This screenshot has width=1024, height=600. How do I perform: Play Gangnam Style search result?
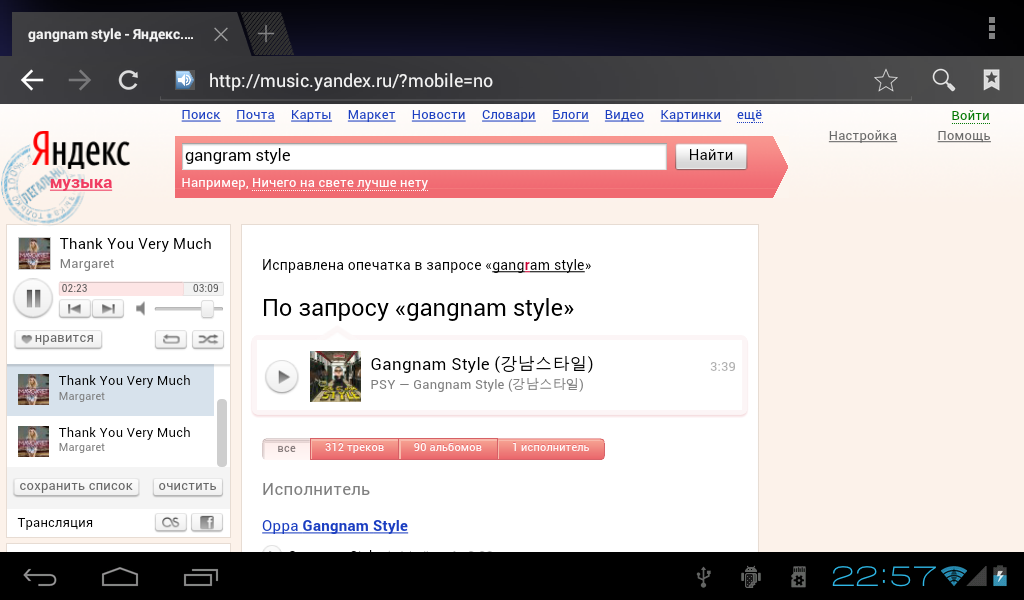[282, 377]
